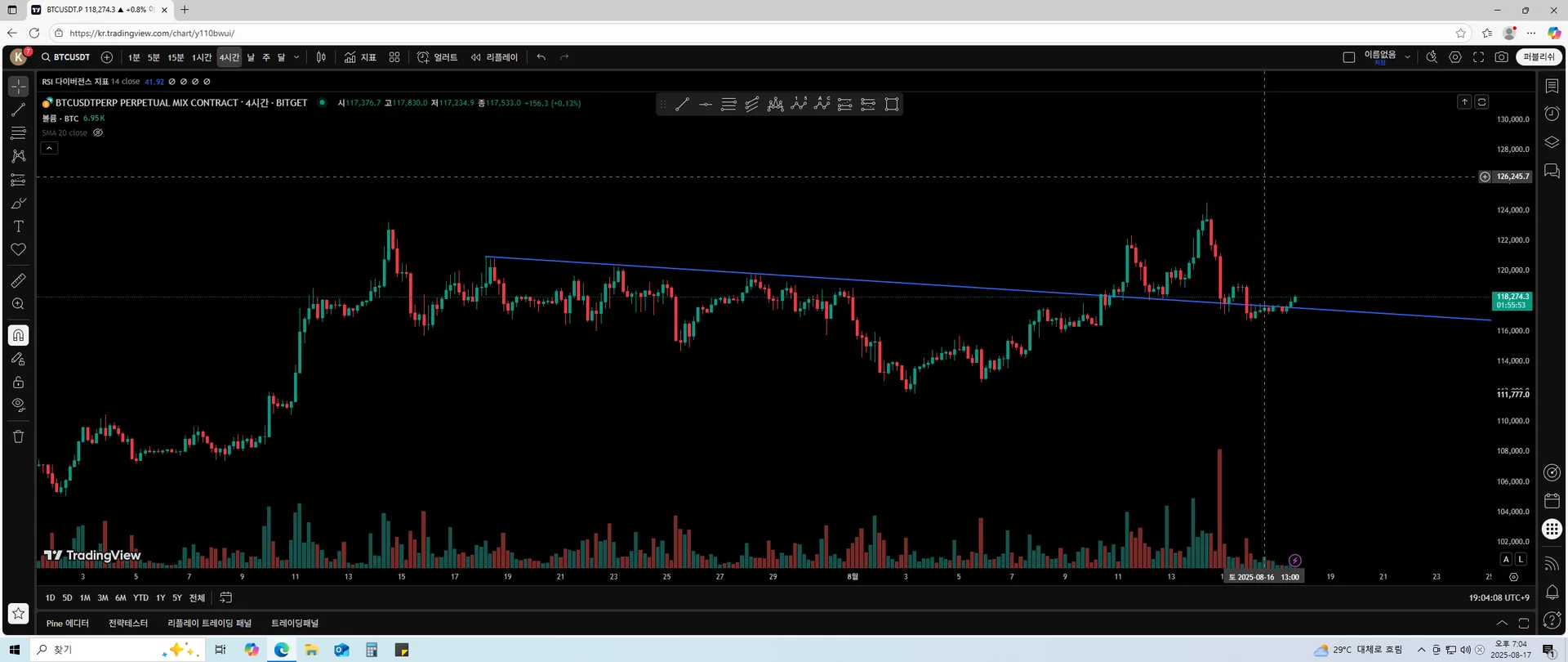This screenshot has width=1568, height=662.
Task: Open the BTCUSDT symbol search
Action: pos(66,57)
